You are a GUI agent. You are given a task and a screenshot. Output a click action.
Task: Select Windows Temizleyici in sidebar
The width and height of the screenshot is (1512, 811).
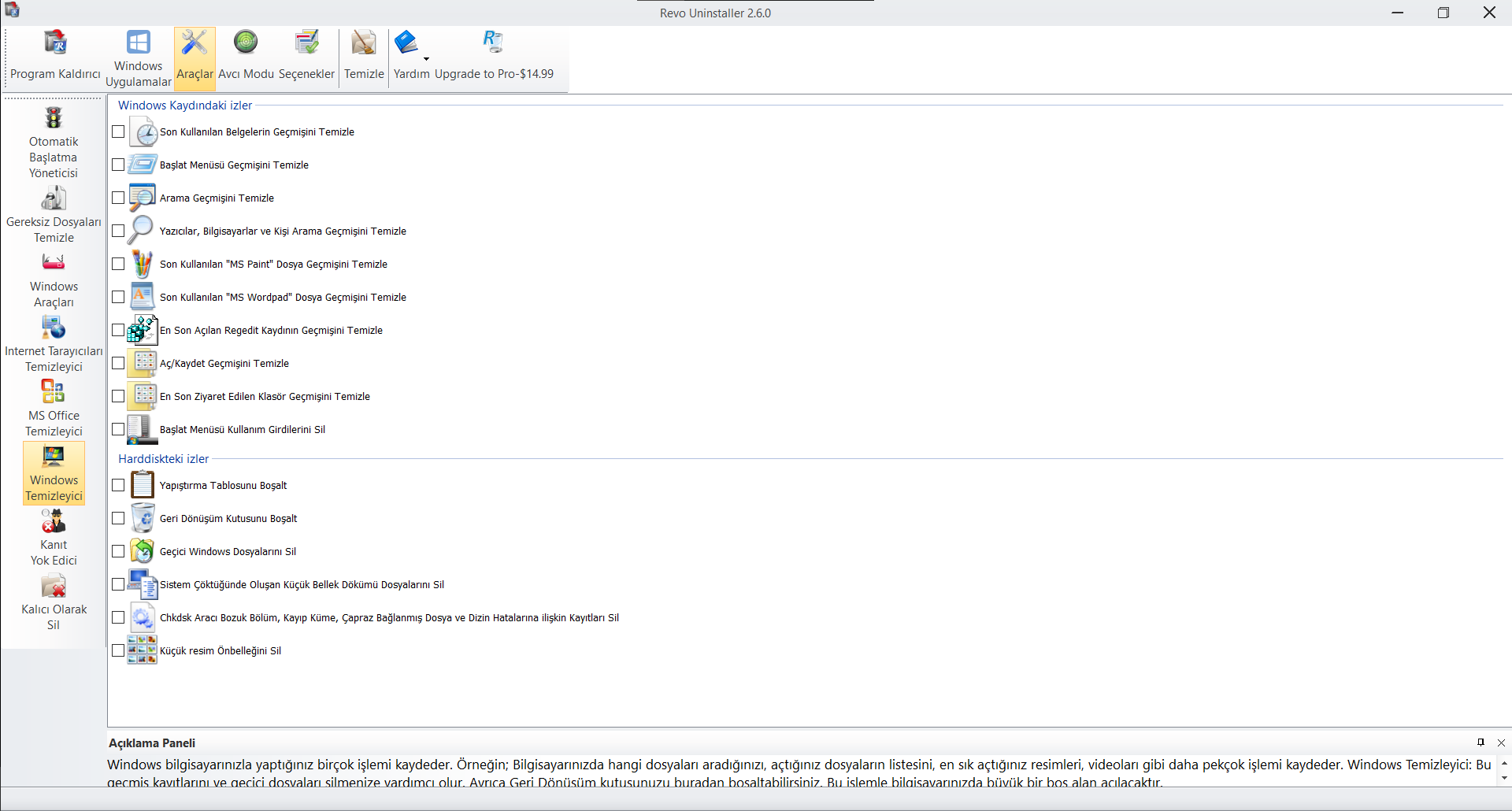point(54,473)
